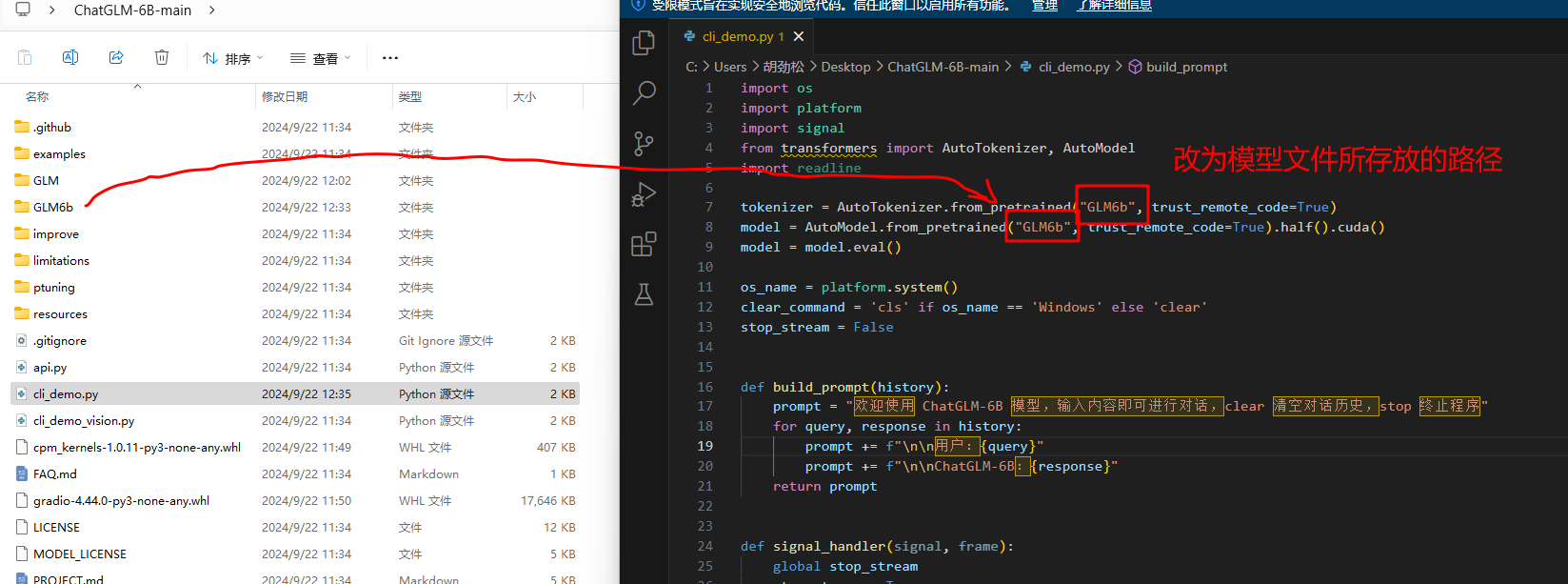Image resolution: width=1568 pixels, height=584 pixels.
Task: Place cursor on 'stop_stream = False' line
Action: (x=817, y=327)
